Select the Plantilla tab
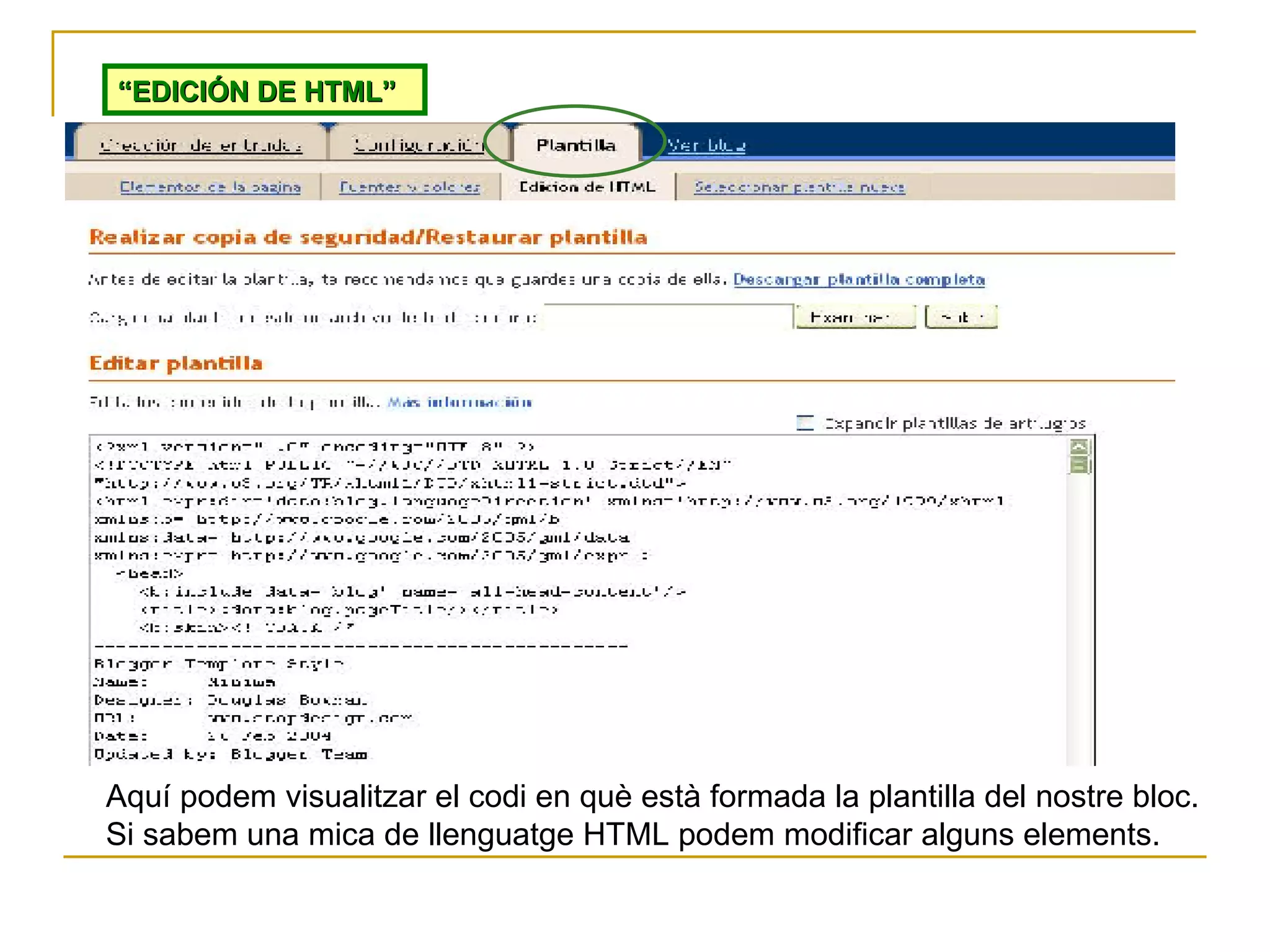Screen dimensions: 1270x952 [x=575, y=145]
